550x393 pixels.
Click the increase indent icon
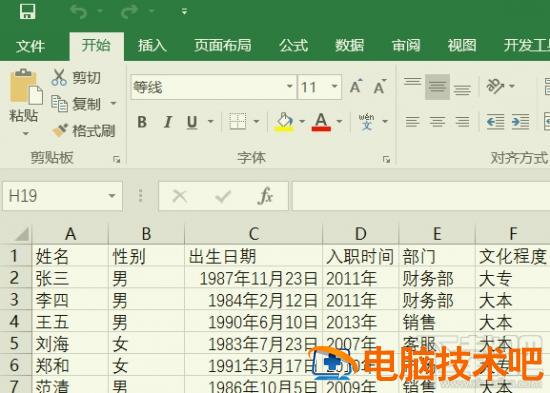click(521, 122)
